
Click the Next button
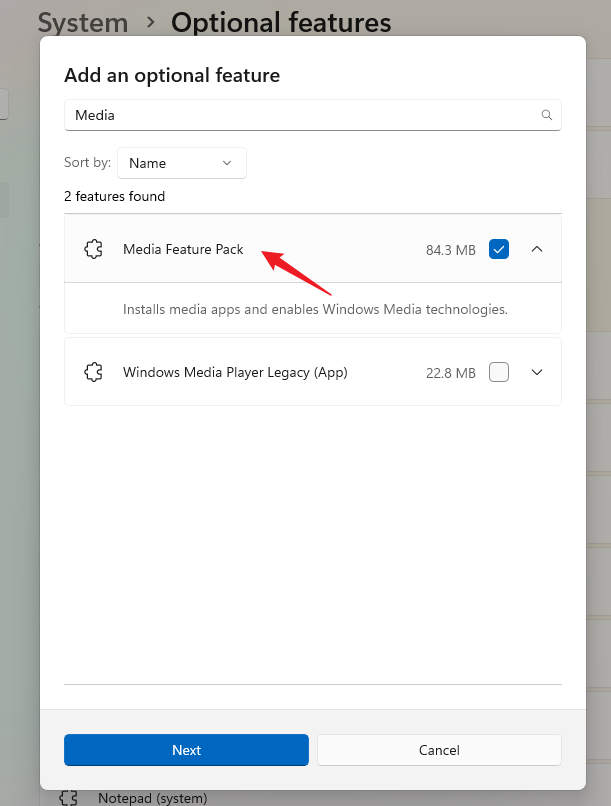187,750
